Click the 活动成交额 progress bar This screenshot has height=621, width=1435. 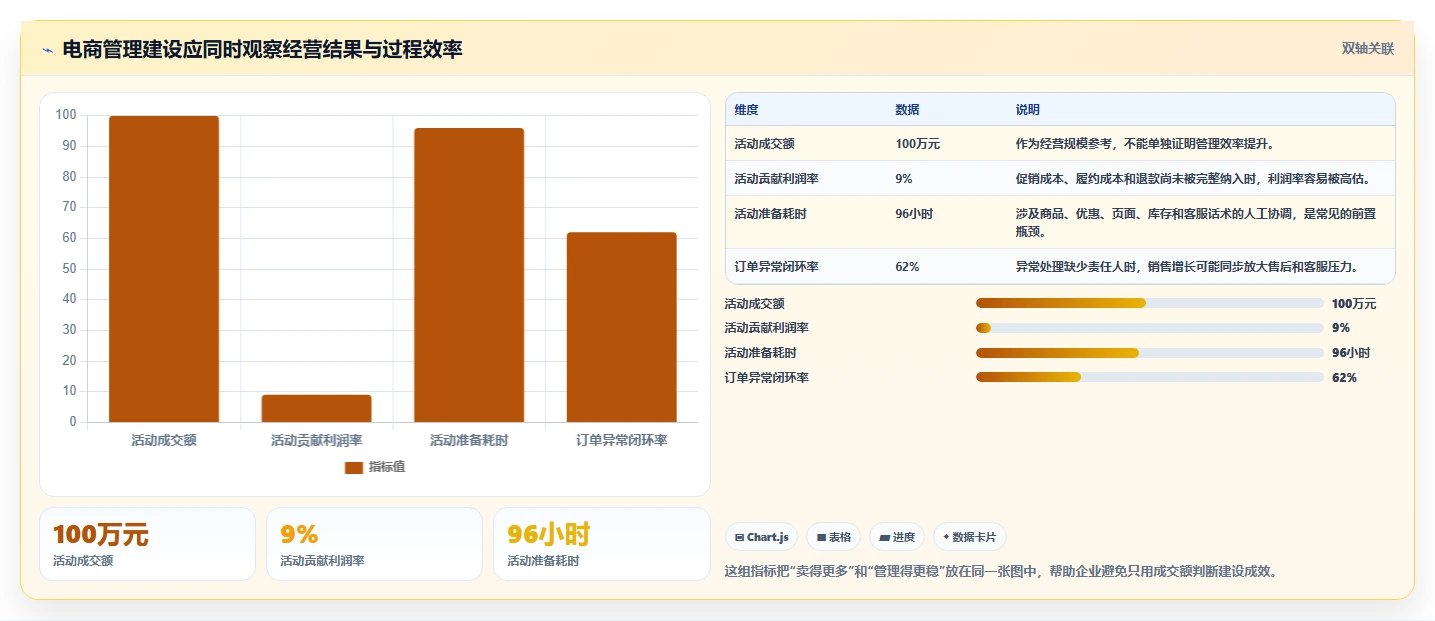(x=1150, y=303)
